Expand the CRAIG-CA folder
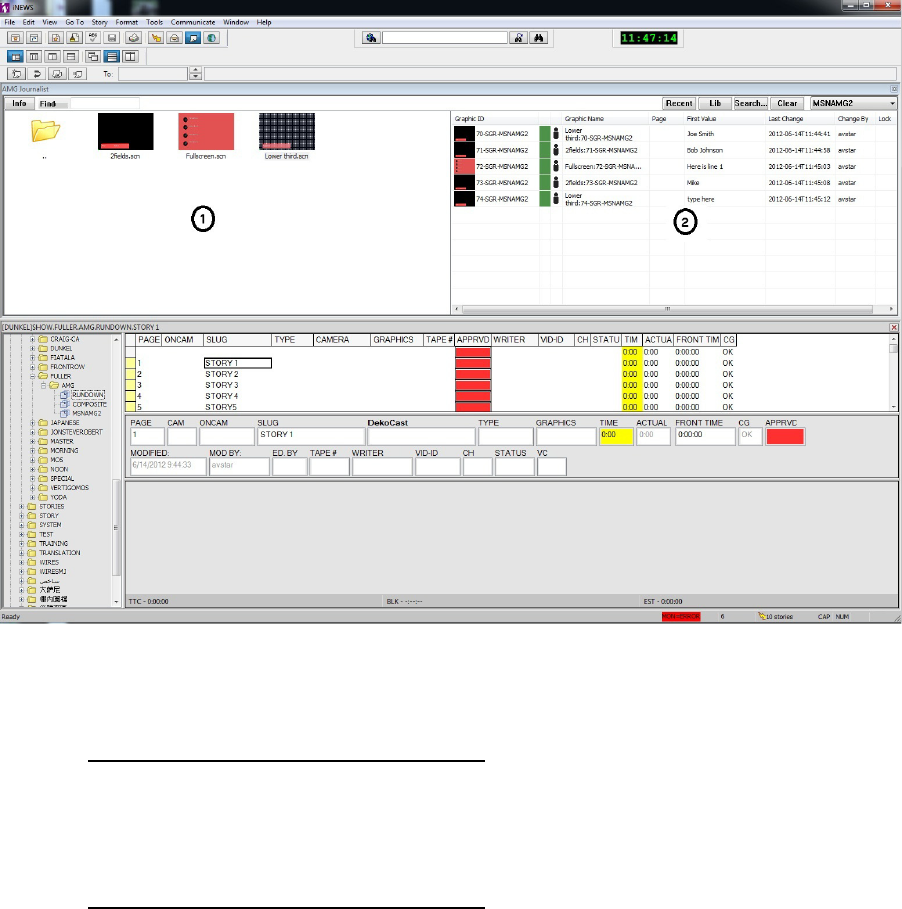The image size is (902, 909). pyautogui.click(x=32, y=339)
